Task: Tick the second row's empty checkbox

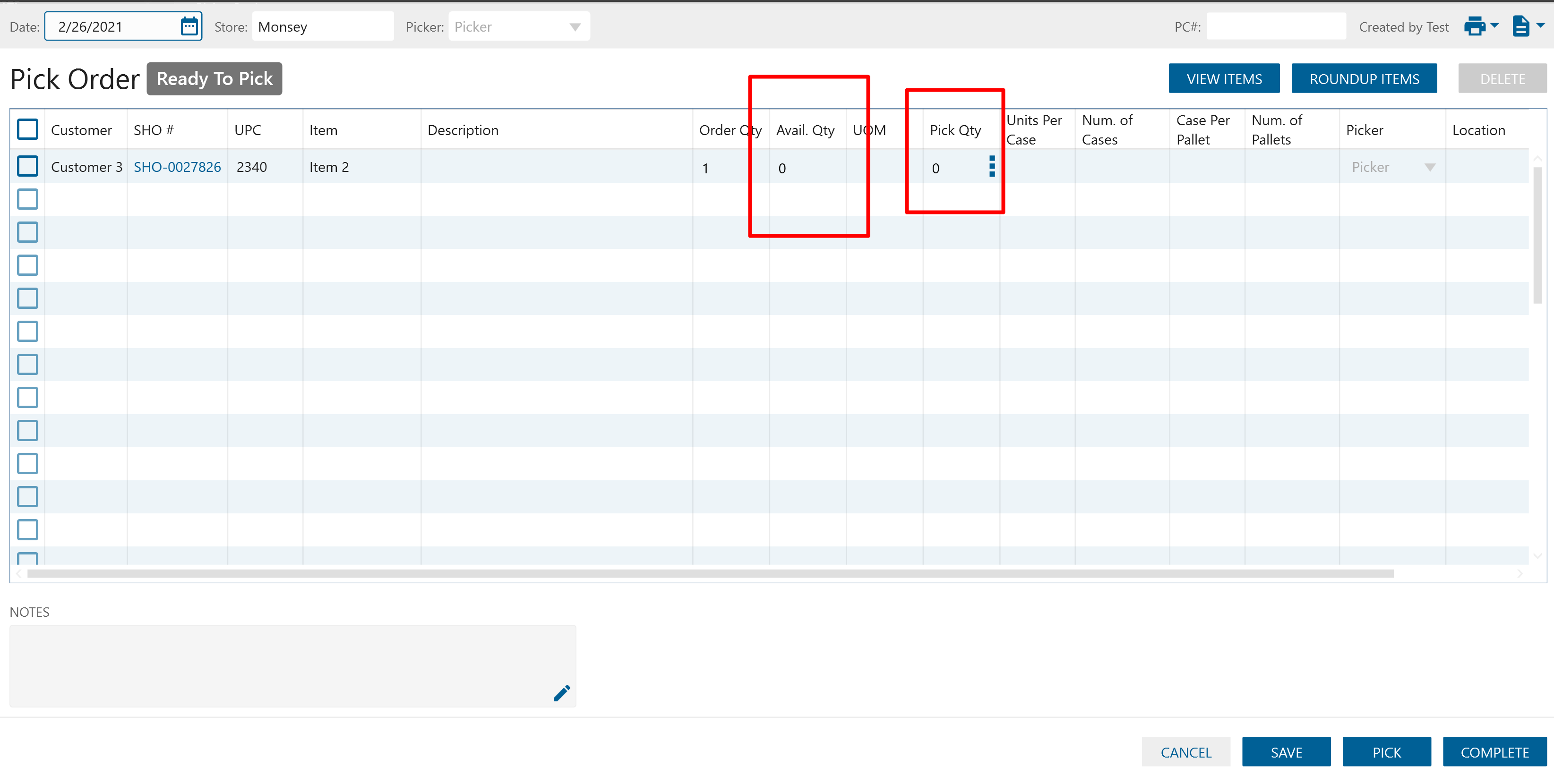Action: pos(28,200)
